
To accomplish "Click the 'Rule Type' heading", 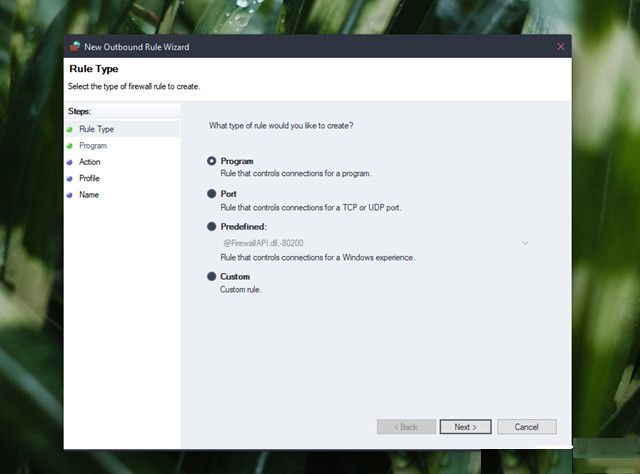I will click(94, 69).
